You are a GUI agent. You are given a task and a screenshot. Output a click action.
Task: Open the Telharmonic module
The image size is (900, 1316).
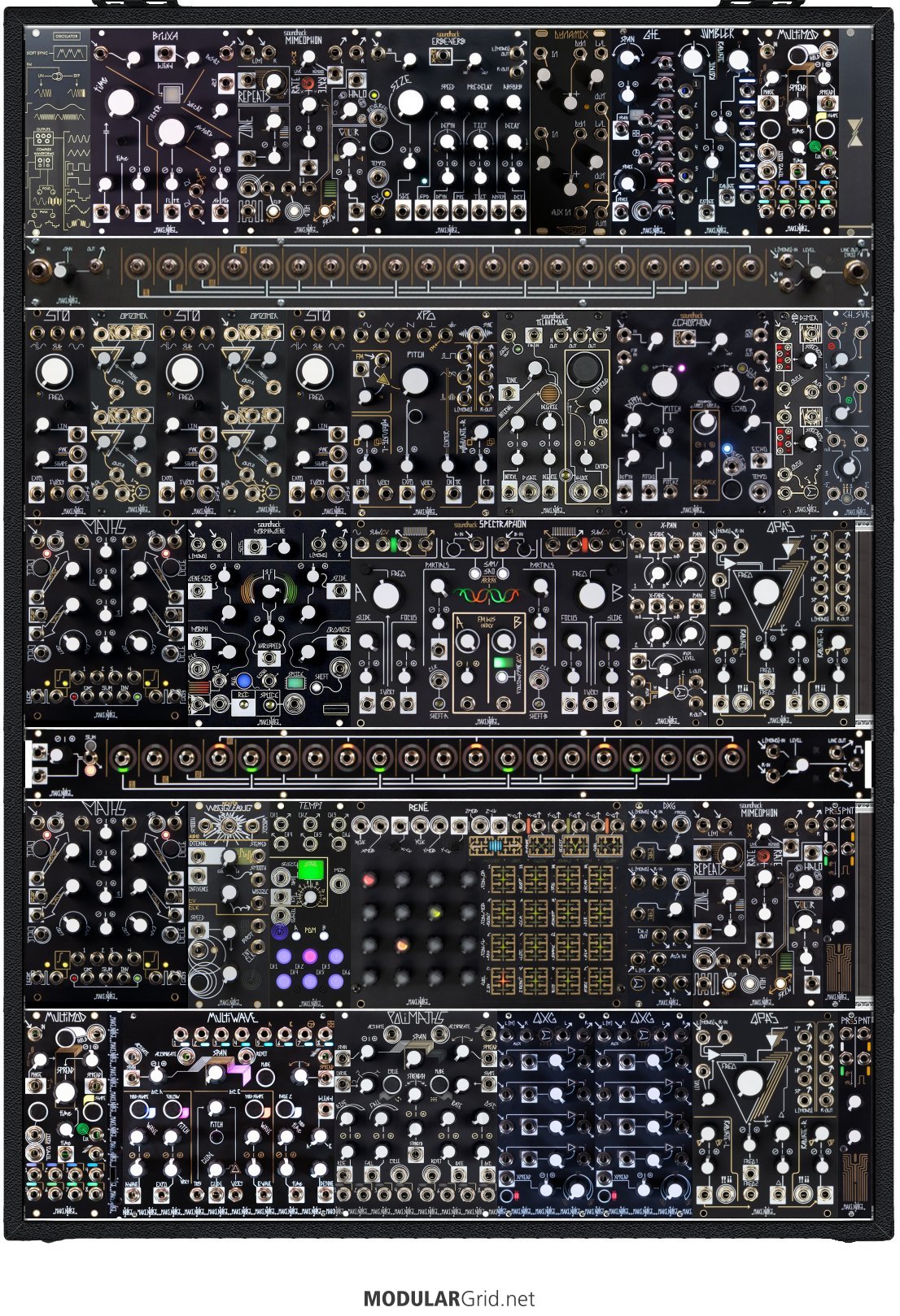555,413
